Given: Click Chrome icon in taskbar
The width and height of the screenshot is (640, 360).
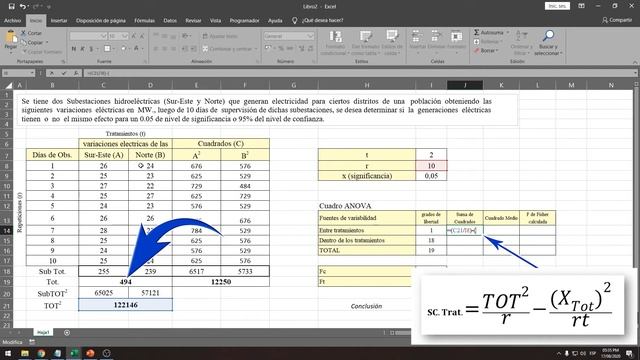Looking at the screenshot, I should (41, 353).
